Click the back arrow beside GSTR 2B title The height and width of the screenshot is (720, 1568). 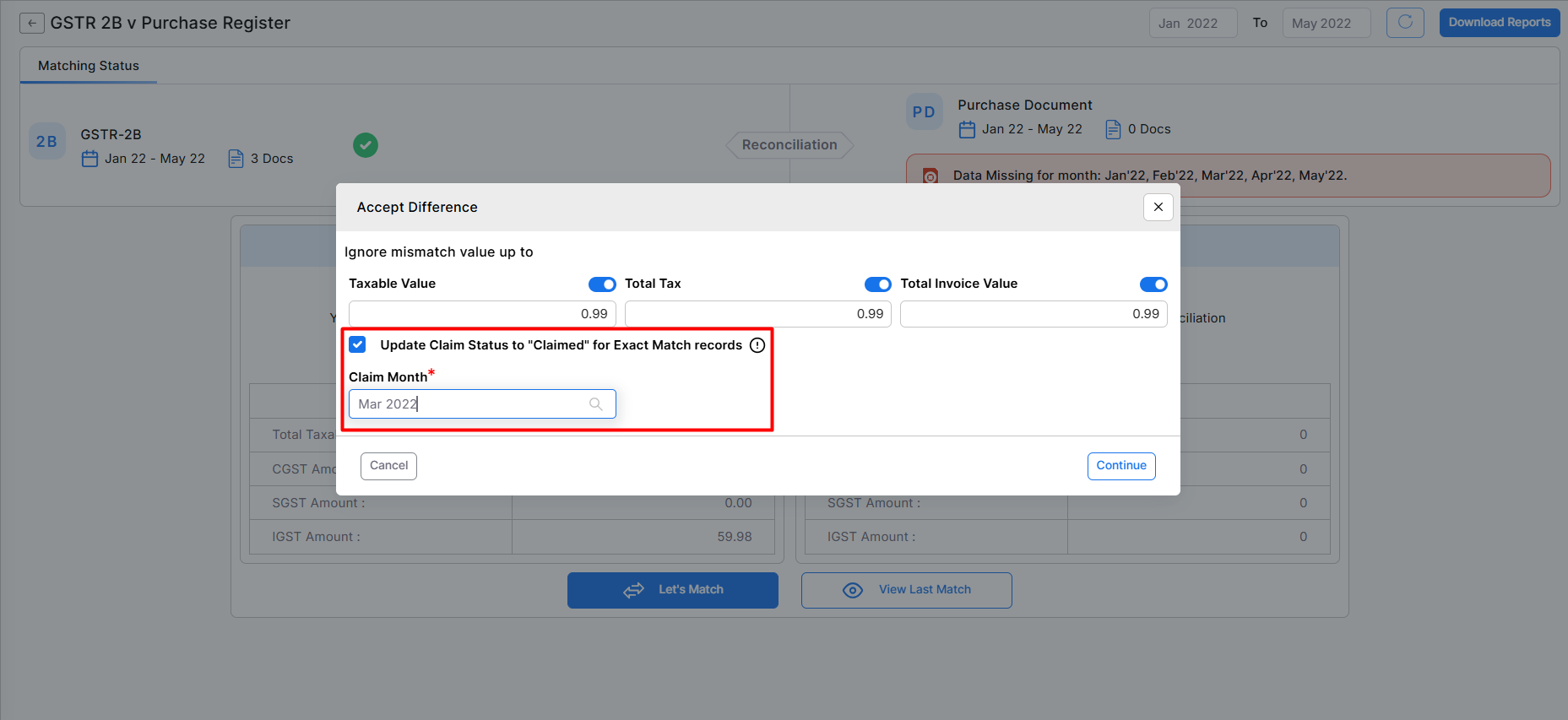pos(32,24)
